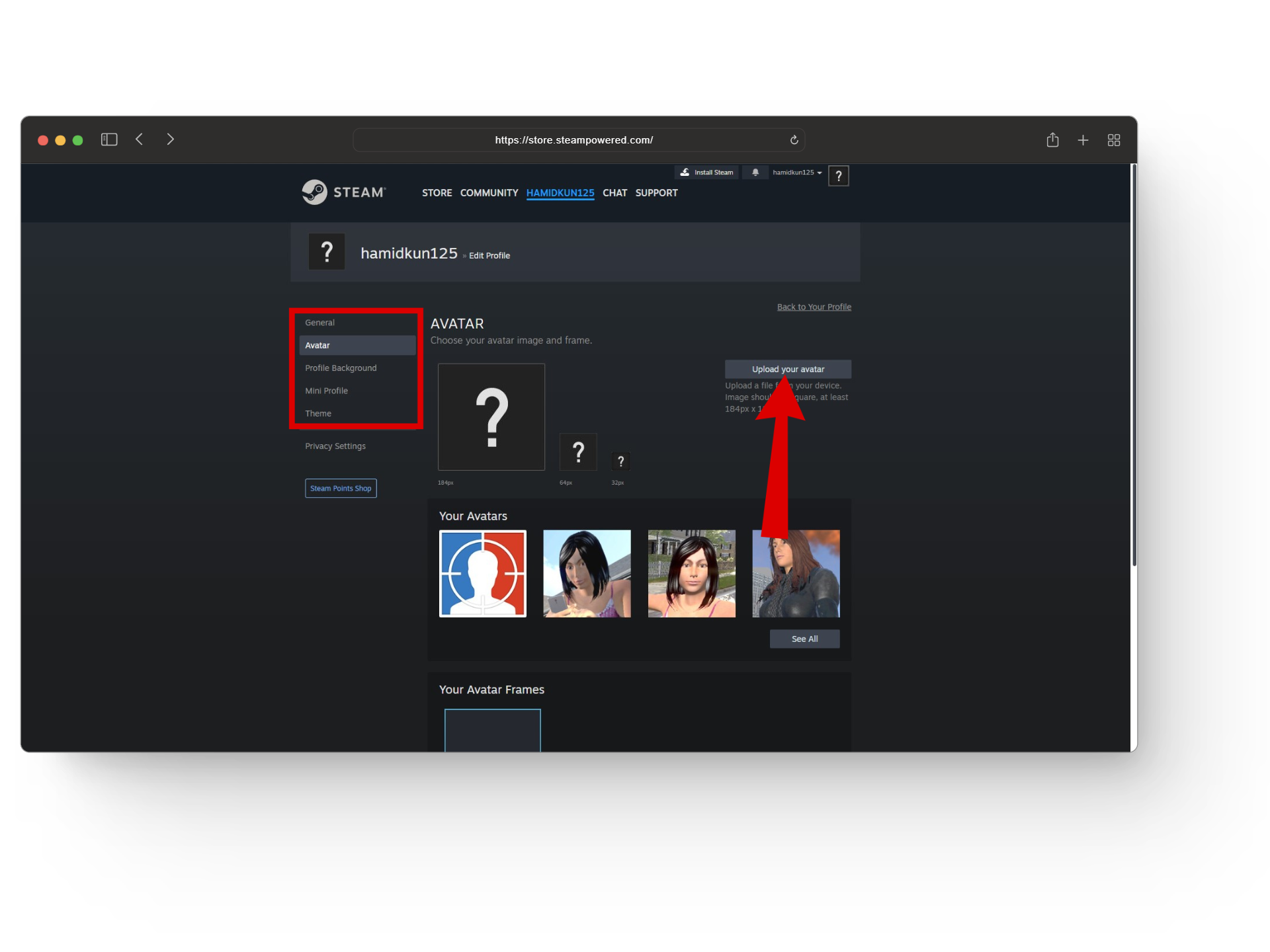
Task: Go back with browser back arrow
Action: click(x=140, y=139)
